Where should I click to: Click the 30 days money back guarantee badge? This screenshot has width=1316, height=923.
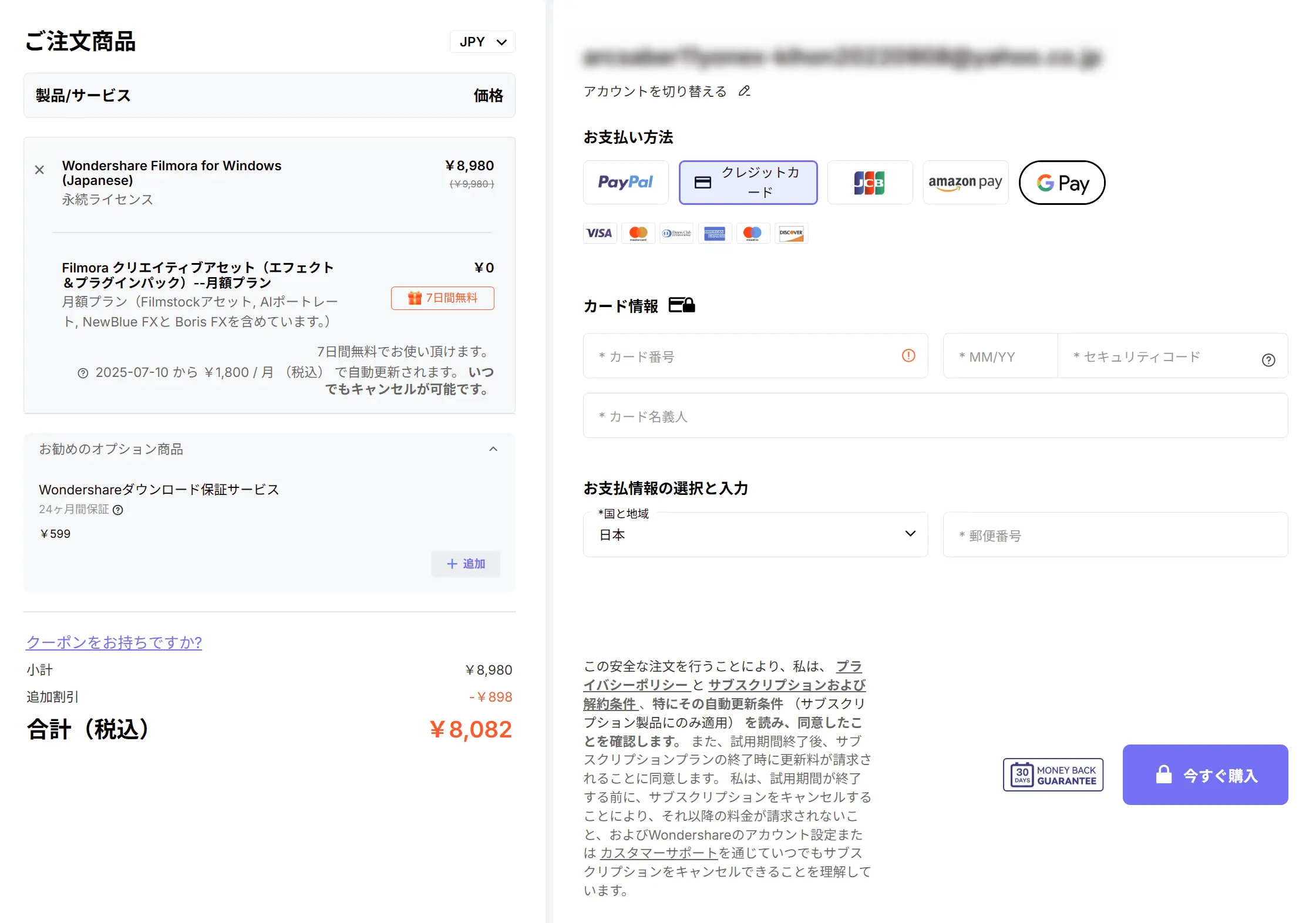pyautogui.click(x=1053, y=774)
